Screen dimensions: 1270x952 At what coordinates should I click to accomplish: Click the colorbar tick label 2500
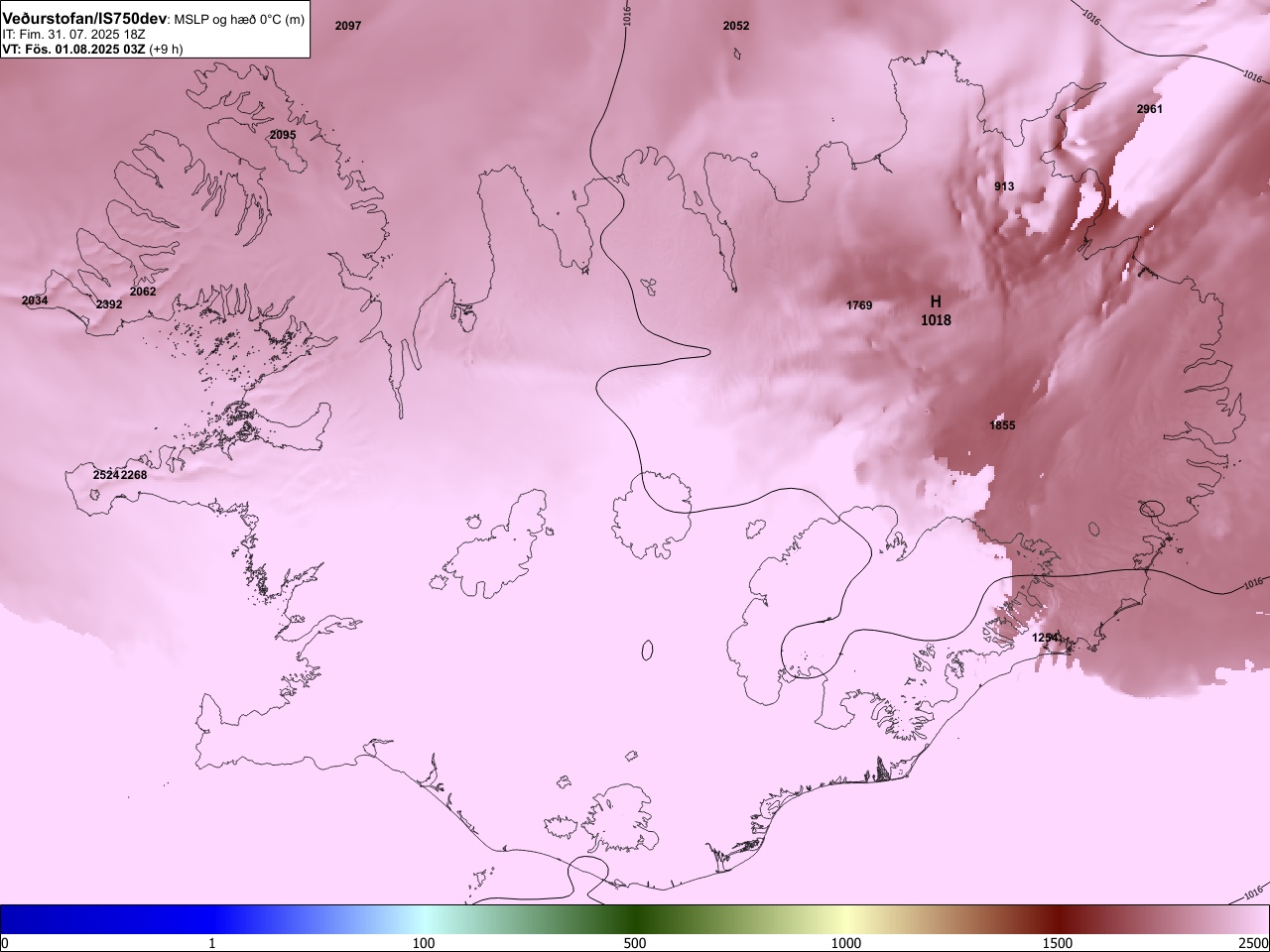click(x=1255, y=942)
